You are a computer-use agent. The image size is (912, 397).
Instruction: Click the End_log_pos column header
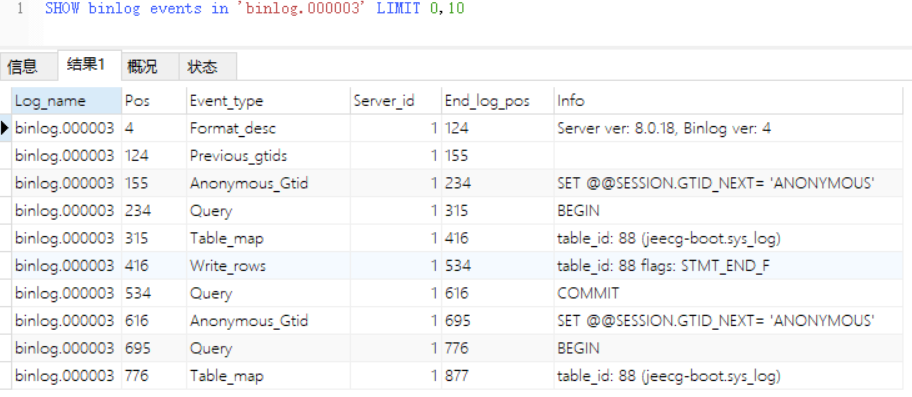tap(497, 101)
